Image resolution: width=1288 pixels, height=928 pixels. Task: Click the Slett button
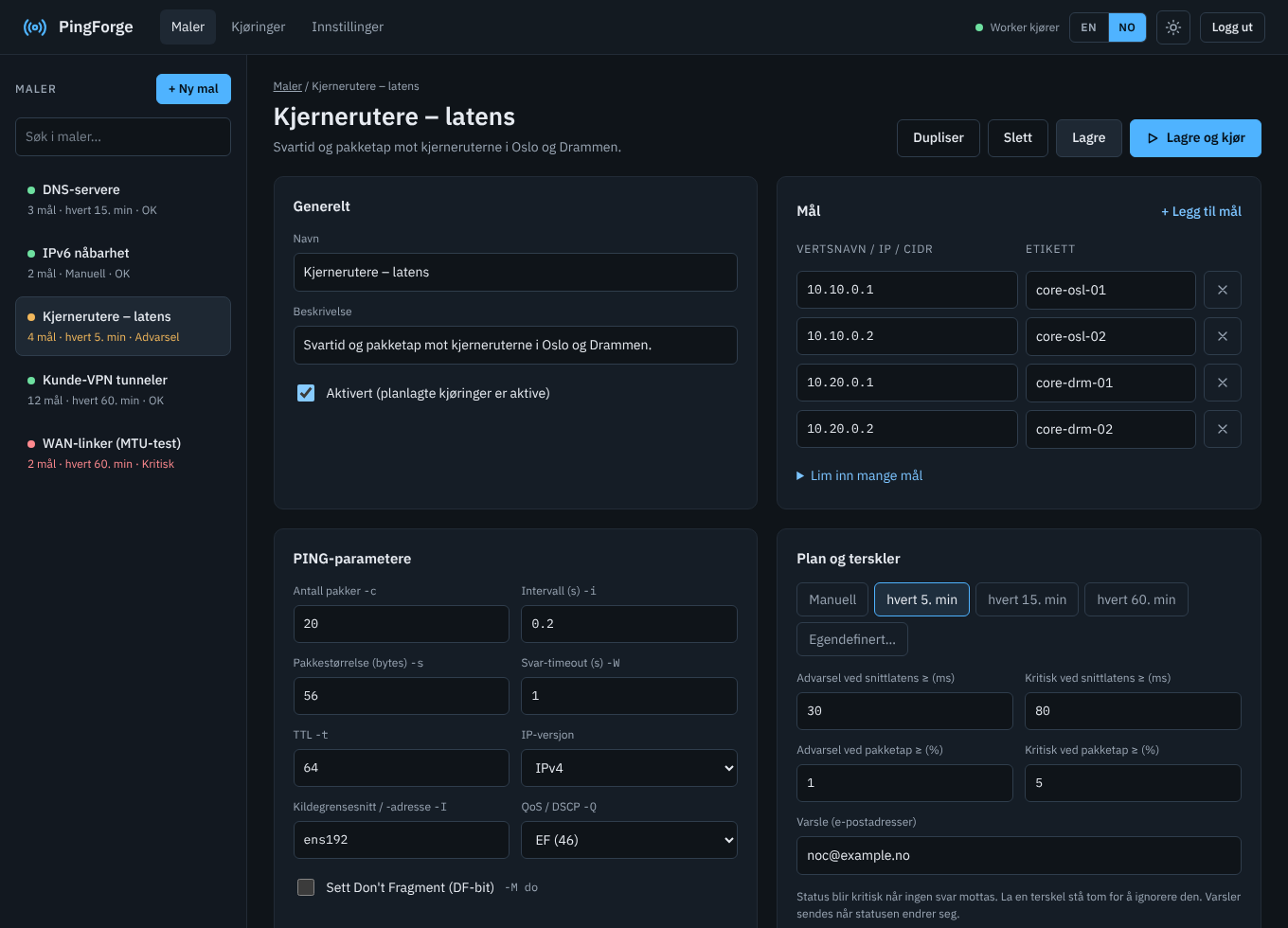pyautogui.click(x=1018, y=138)
